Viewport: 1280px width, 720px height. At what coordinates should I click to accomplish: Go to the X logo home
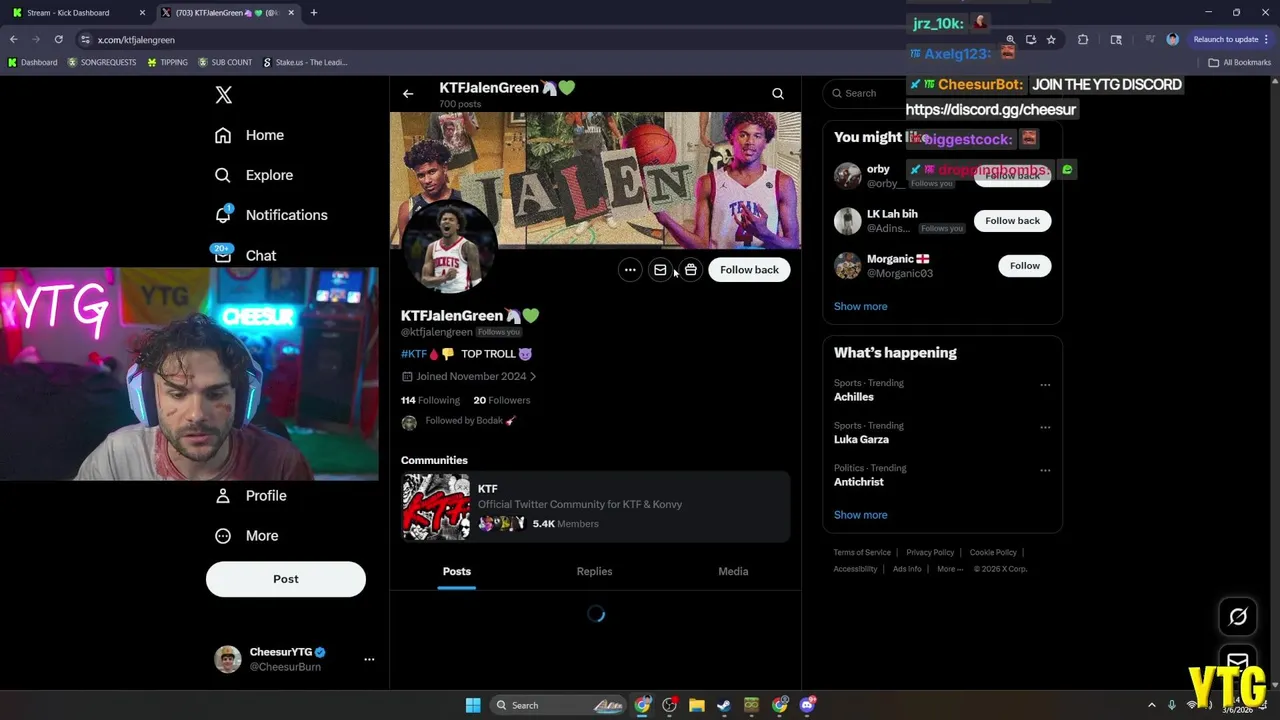pos(223,95)
